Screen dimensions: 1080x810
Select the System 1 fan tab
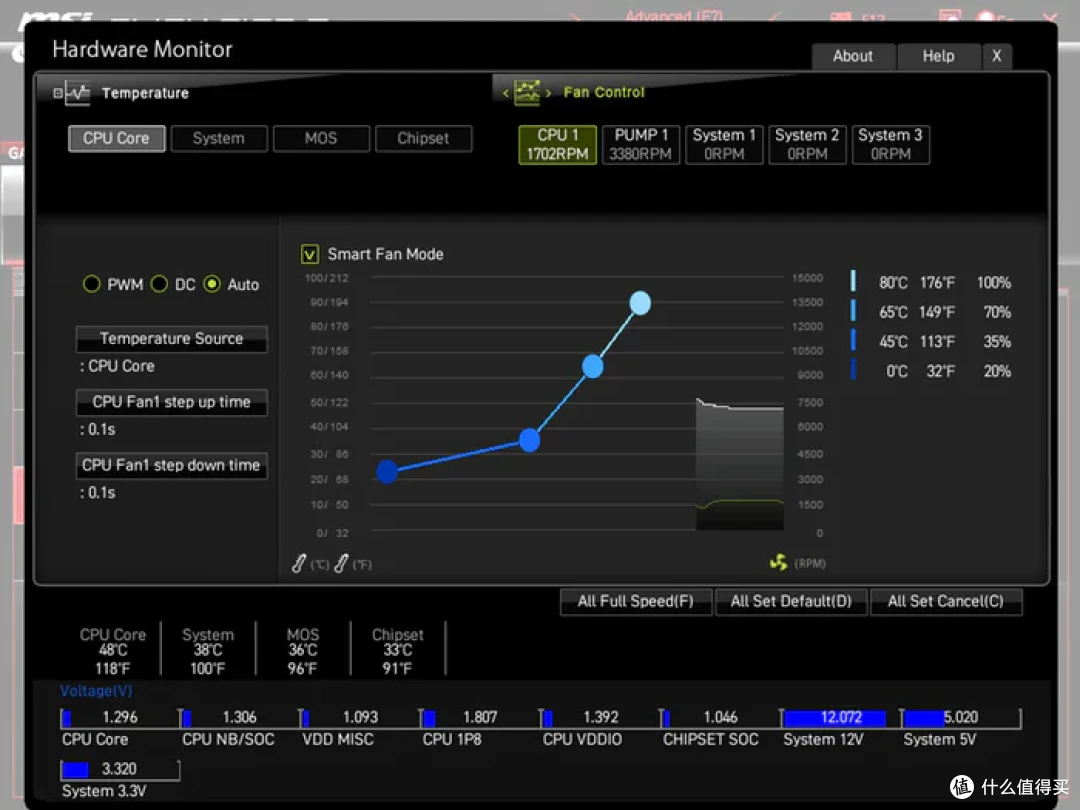(724, 145)
